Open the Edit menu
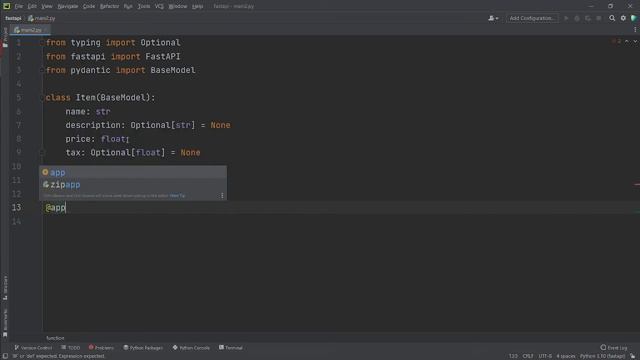The image size is (640, 360). [x=32, y=6]
